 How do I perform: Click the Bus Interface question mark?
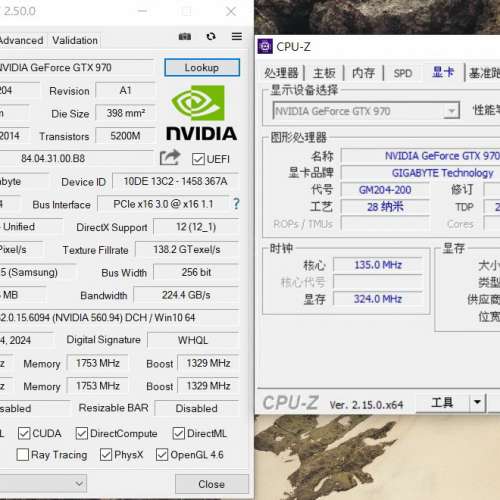point(236,204)
